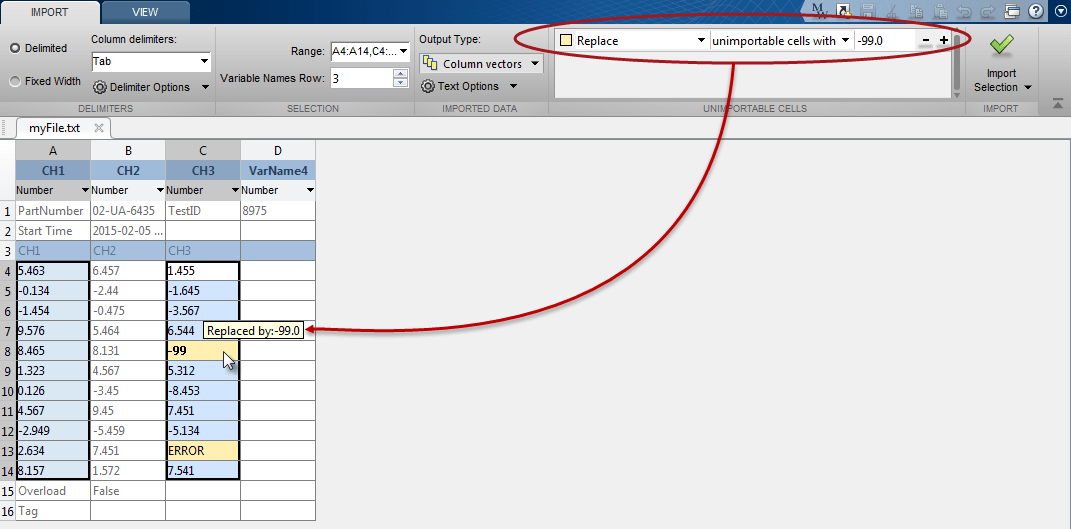Click the highlighted ERROR cell
This screenshot has width=1071, height=529.
[x=203, y=451]
